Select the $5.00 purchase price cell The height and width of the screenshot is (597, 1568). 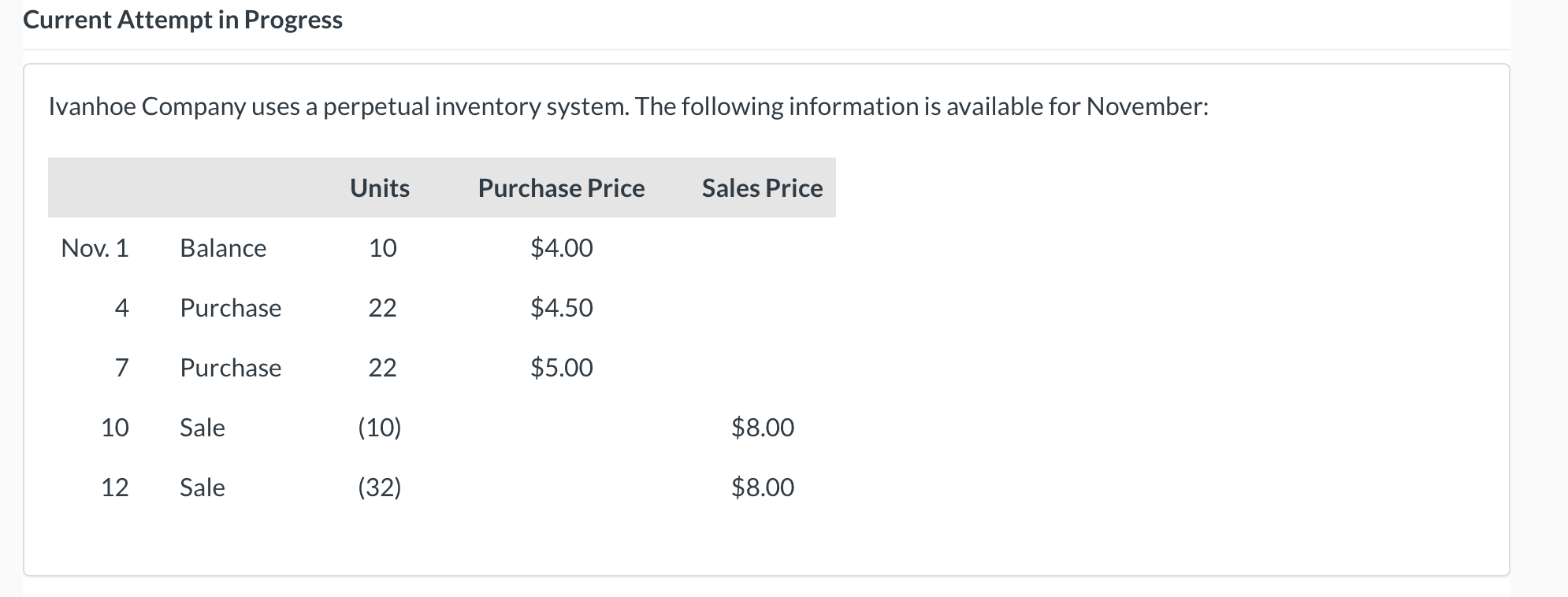[x=561, y=368]
